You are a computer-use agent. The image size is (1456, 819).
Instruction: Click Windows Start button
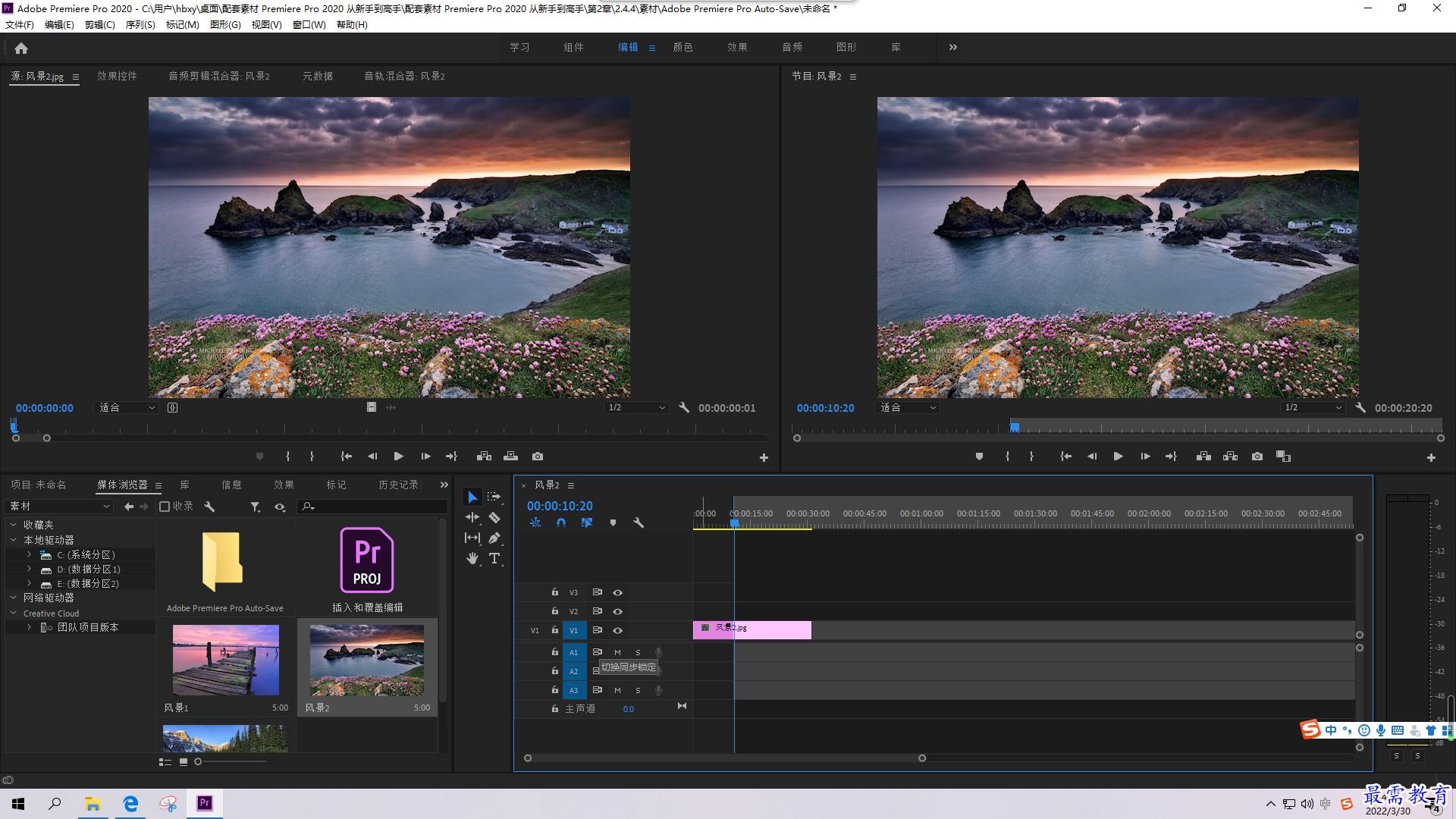click(x=18, y=804)
